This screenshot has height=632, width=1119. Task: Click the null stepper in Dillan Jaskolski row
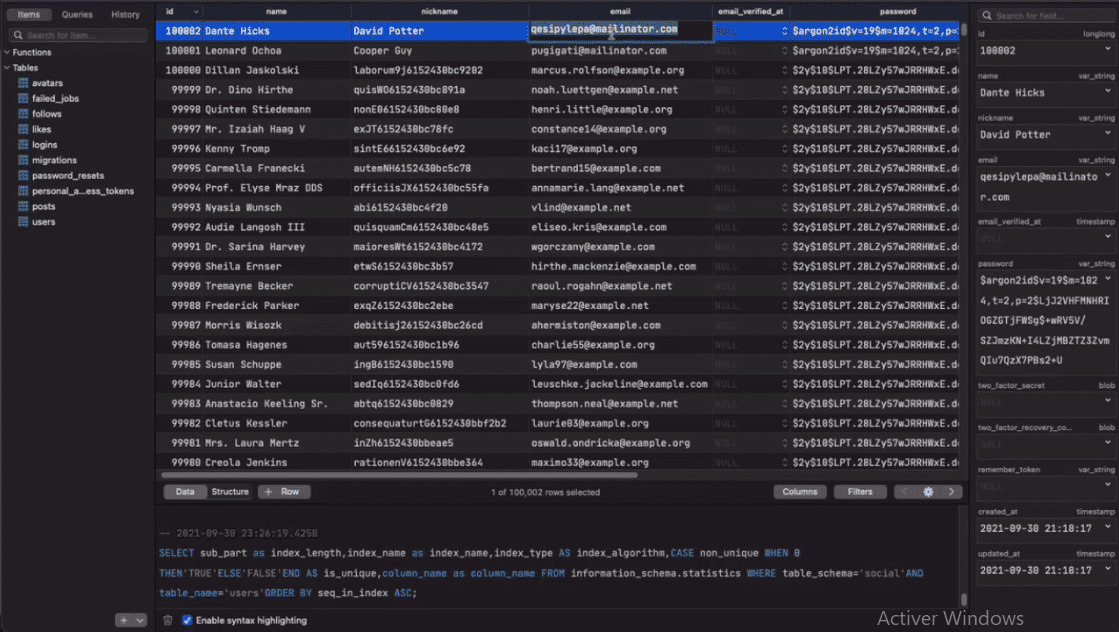(x=784, y=71)
